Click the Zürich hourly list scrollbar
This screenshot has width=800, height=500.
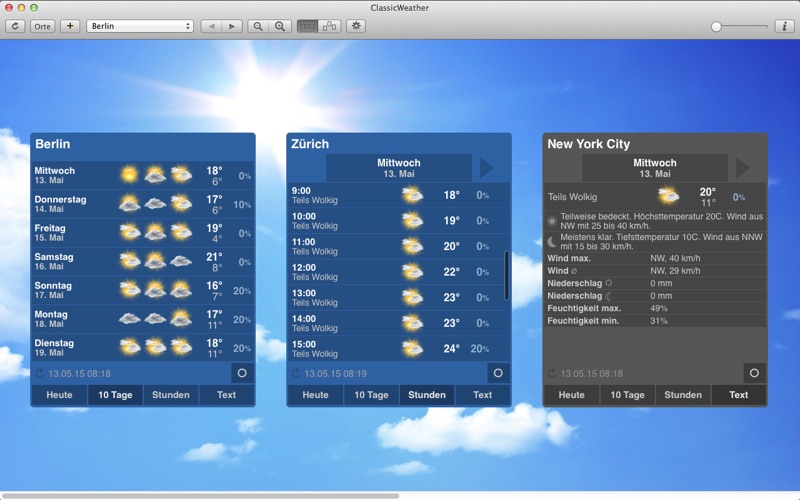pyautogui.click(x=506, y=276)
